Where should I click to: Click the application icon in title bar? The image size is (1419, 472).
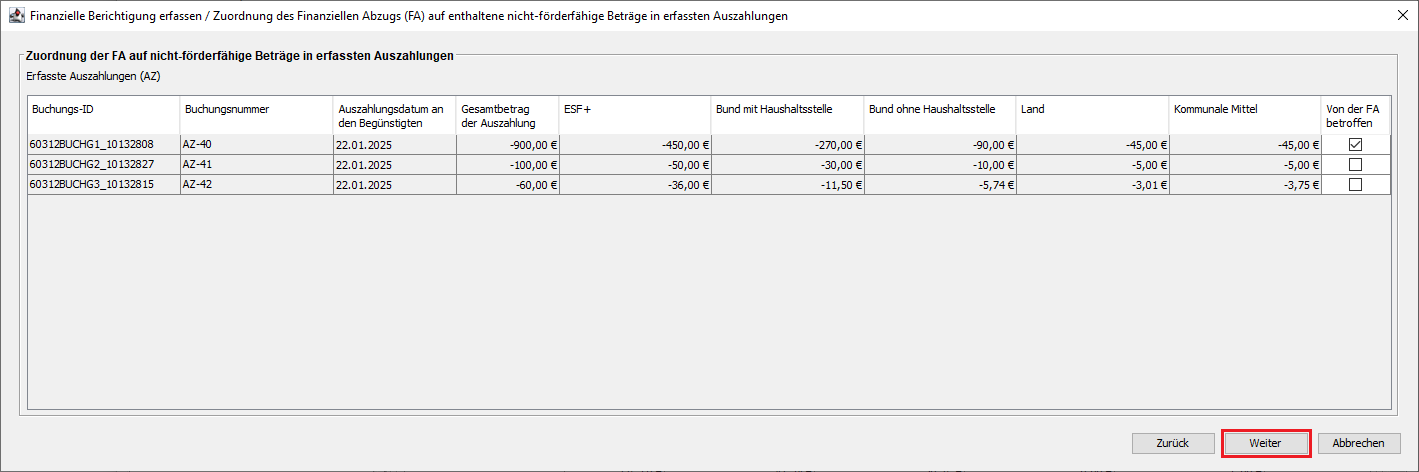click(16, 16)
